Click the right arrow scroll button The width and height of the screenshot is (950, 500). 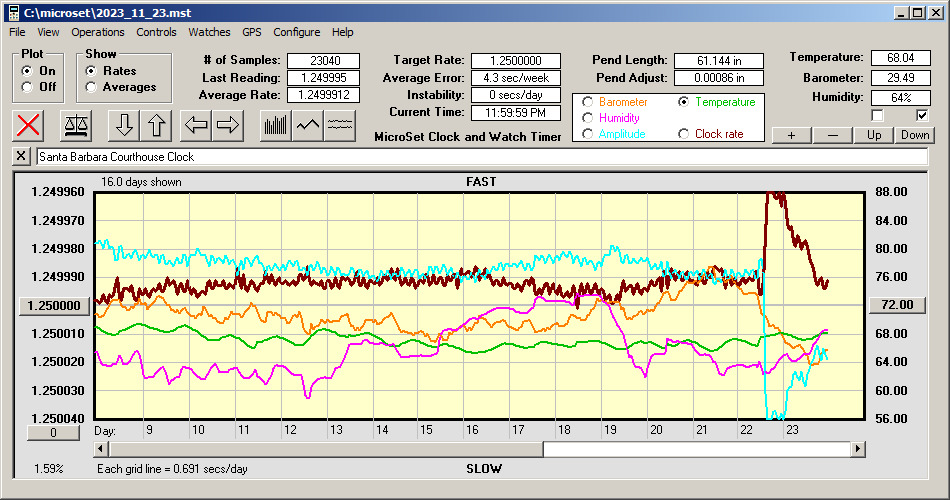[x=228, y=125]
